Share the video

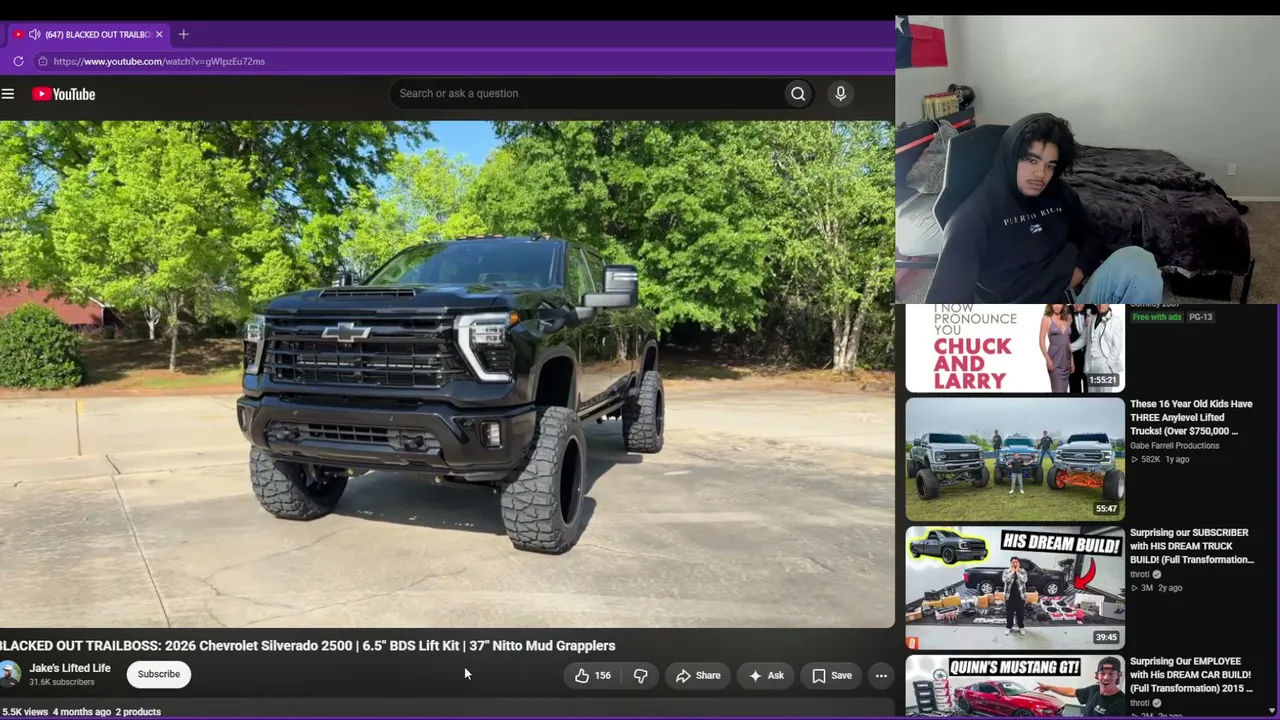point(698,676)
